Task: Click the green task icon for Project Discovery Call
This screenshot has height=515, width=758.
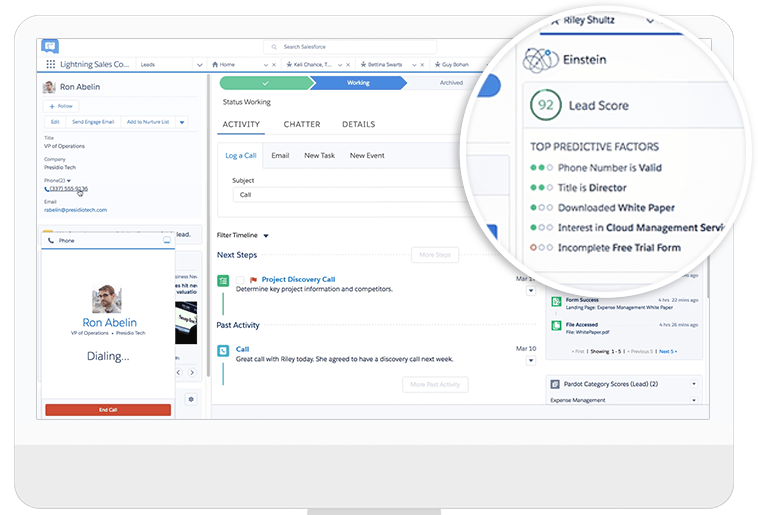Action: point(223,280)
